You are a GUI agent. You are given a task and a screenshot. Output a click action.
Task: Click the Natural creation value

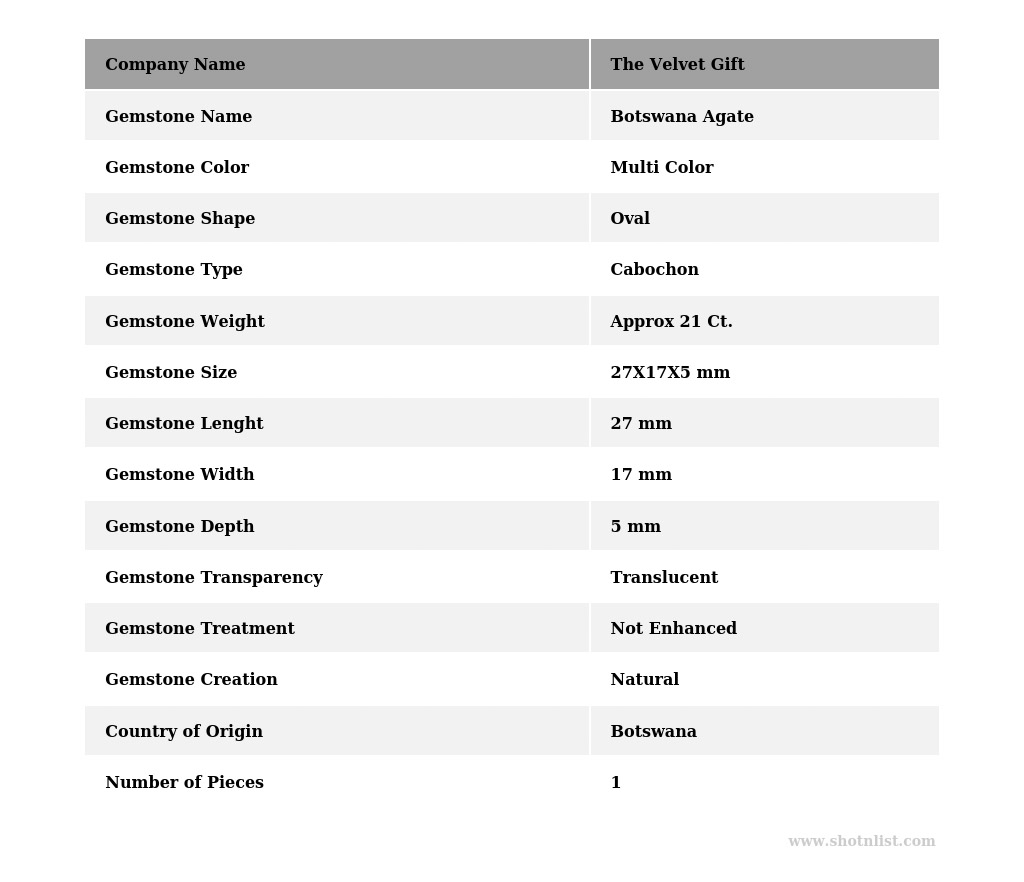click(644, 680)
